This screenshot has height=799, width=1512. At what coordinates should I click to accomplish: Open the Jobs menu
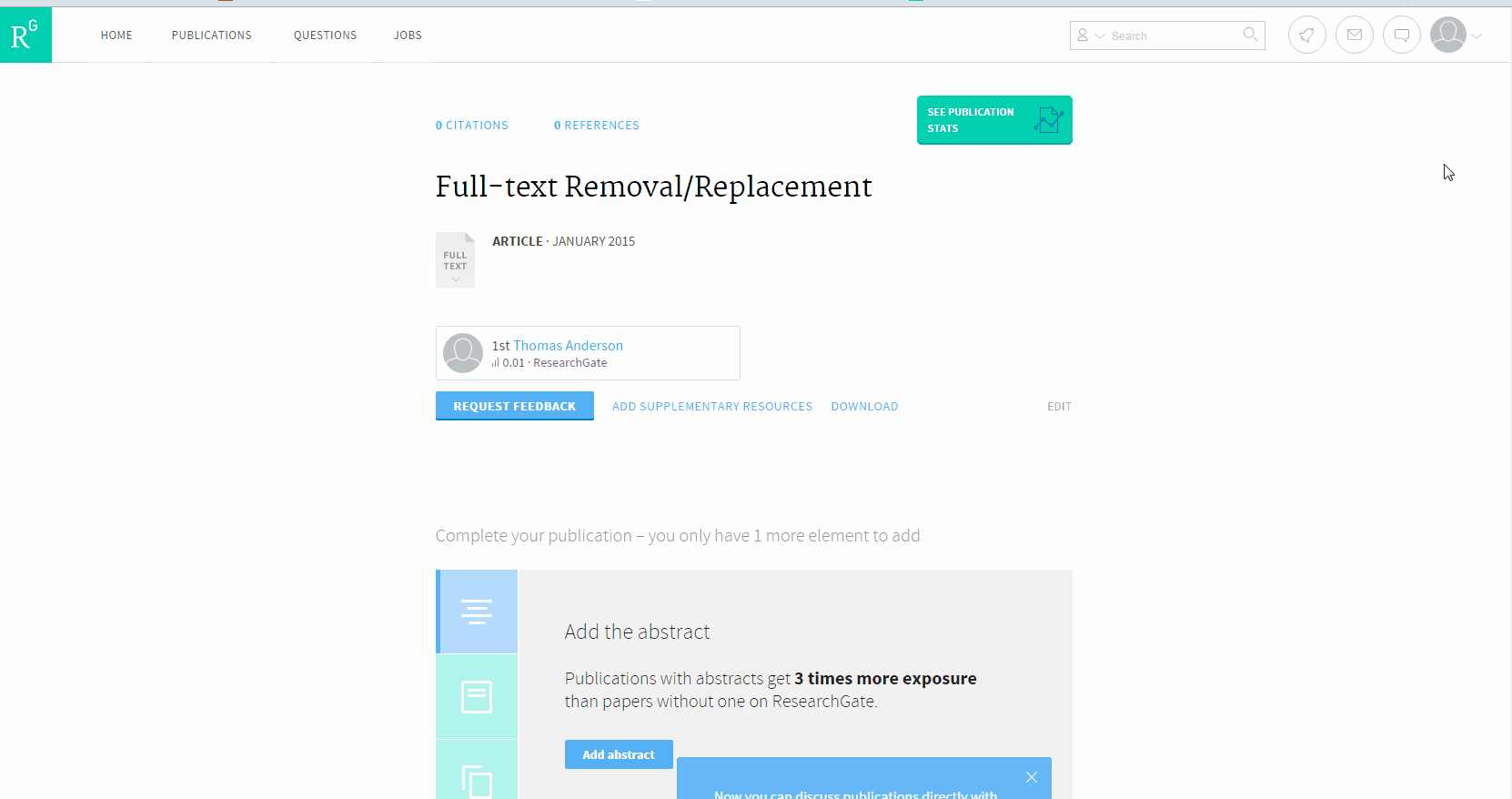pos(408,35)
